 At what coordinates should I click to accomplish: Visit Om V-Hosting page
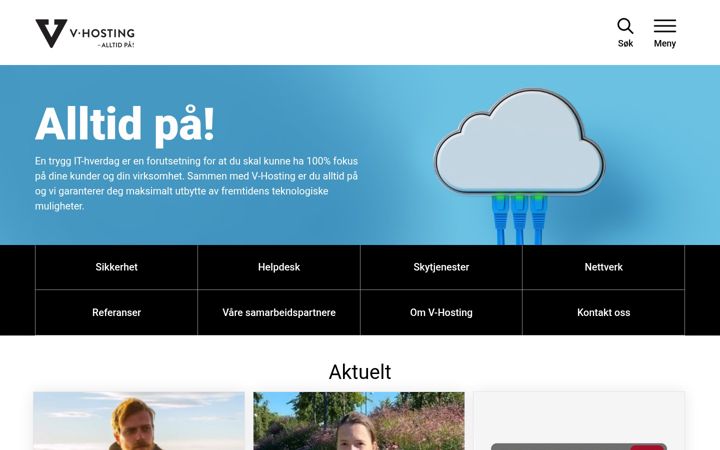pos(441,313)
